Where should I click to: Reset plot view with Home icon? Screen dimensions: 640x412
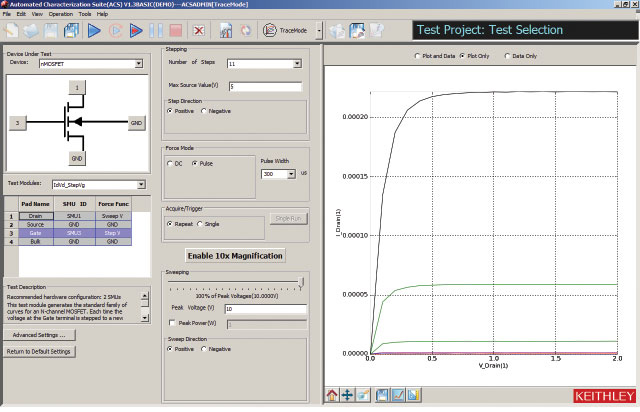[x=332, y=395]
